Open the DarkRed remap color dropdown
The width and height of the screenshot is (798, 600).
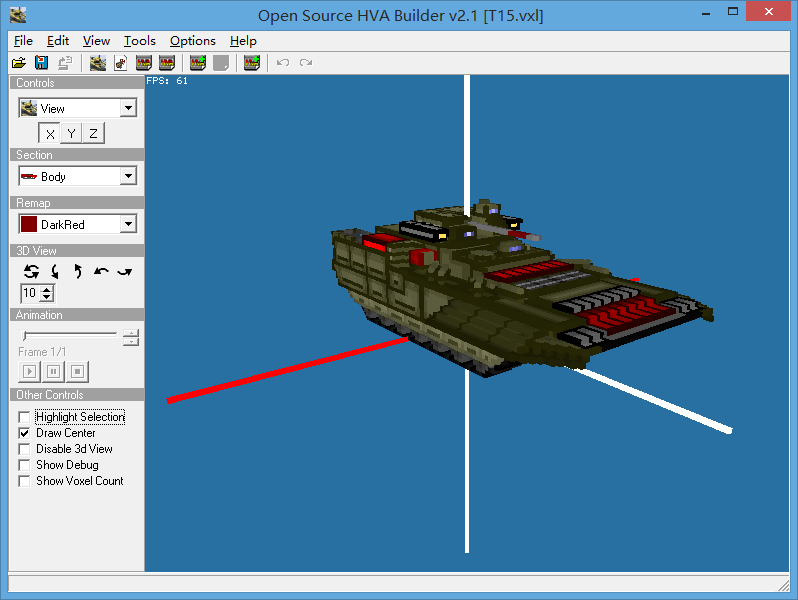click(128, 224)
